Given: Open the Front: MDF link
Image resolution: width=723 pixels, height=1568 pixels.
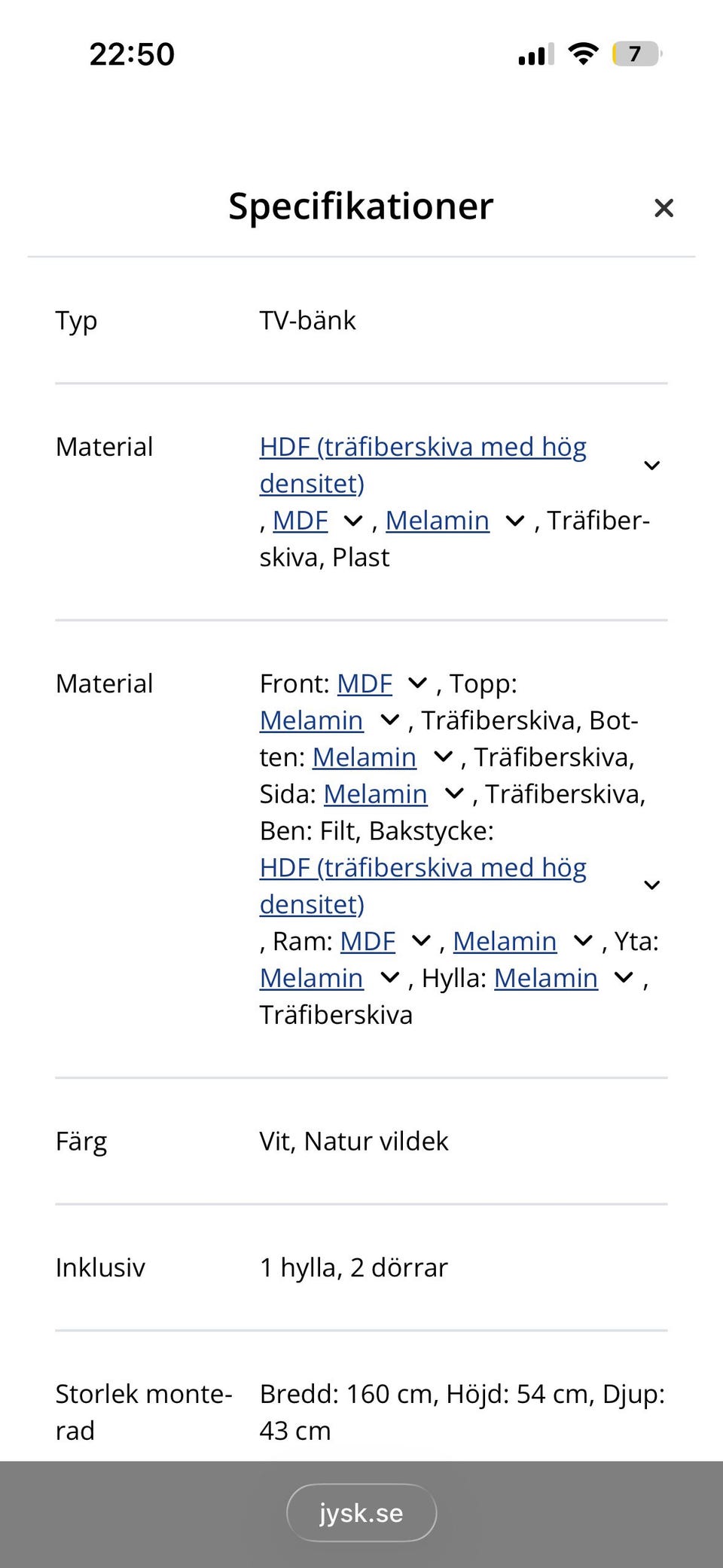Looking at the screenshot, I should (365, 684).
